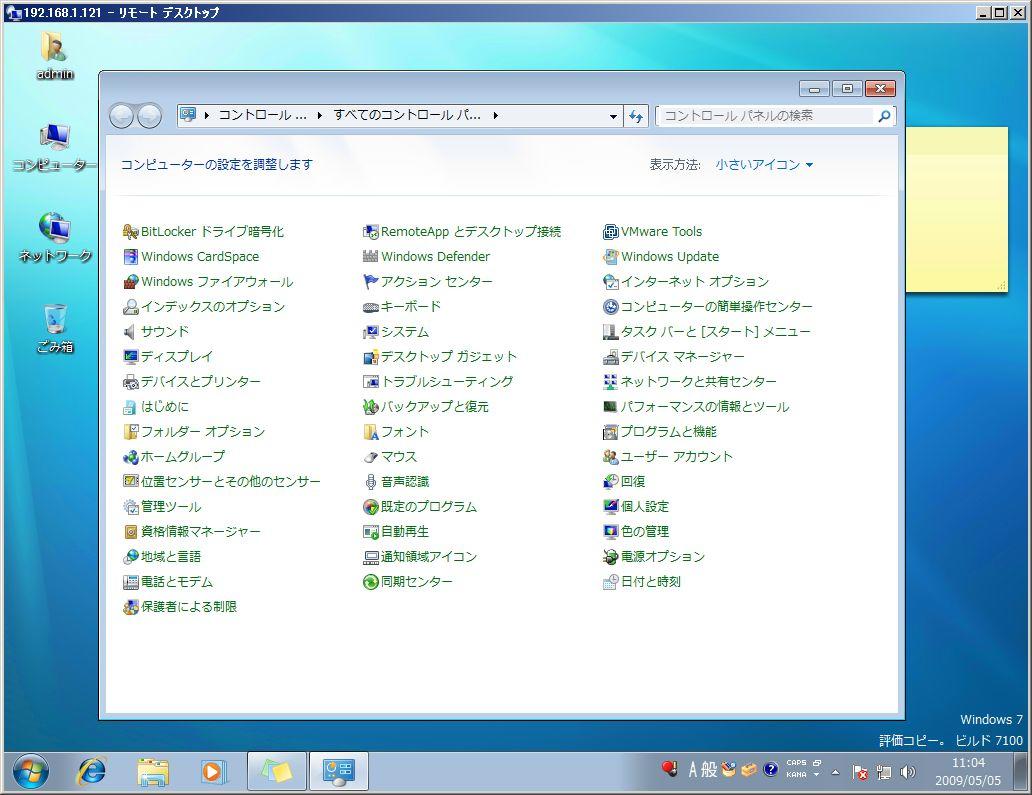This screenshot has width=1032, height=795.
Task: Show hidden notification area icons
Action: [x=835, y=772]
